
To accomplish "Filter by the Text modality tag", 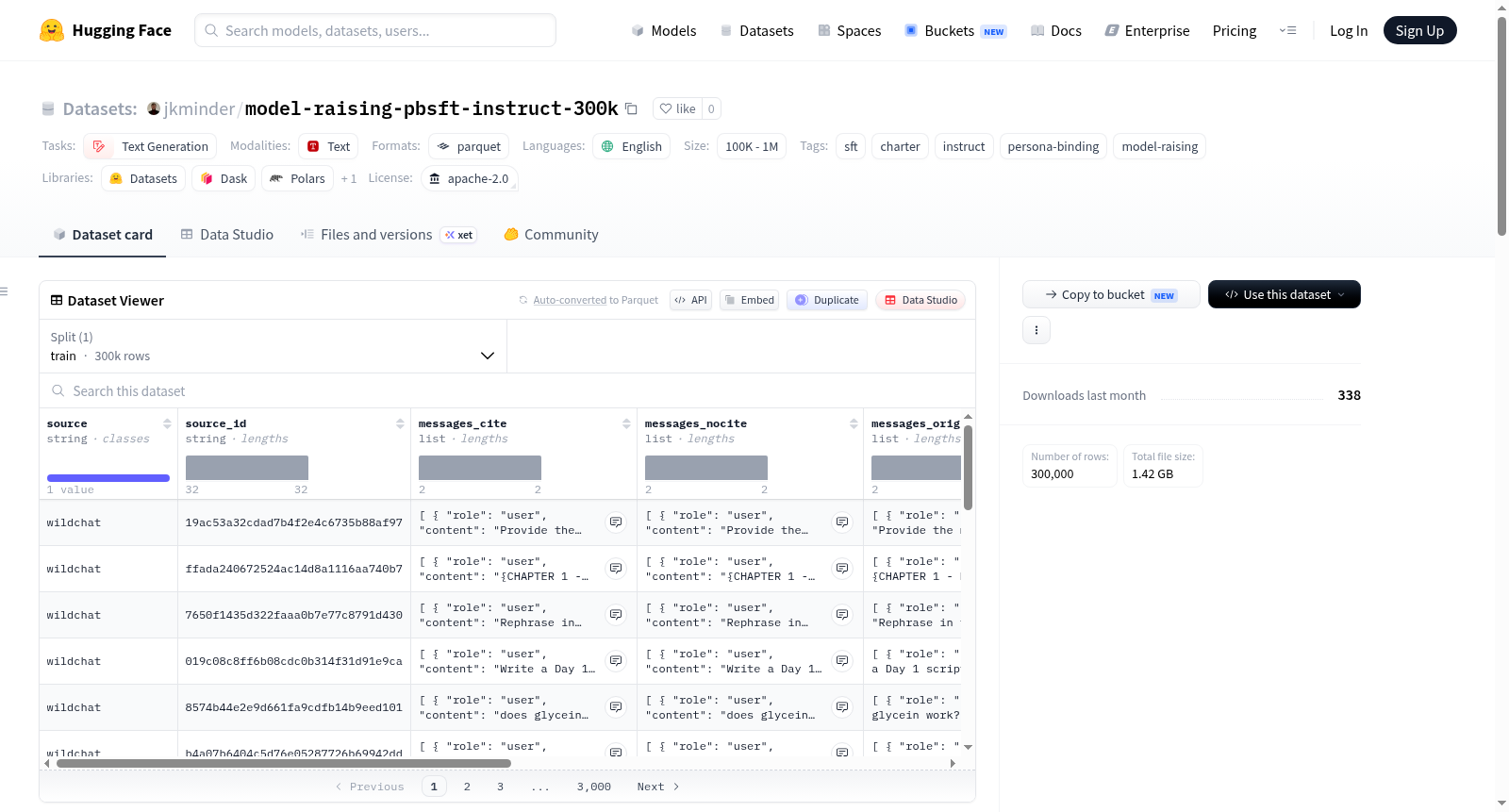I will pyautogui.click(x=328, y=146).
